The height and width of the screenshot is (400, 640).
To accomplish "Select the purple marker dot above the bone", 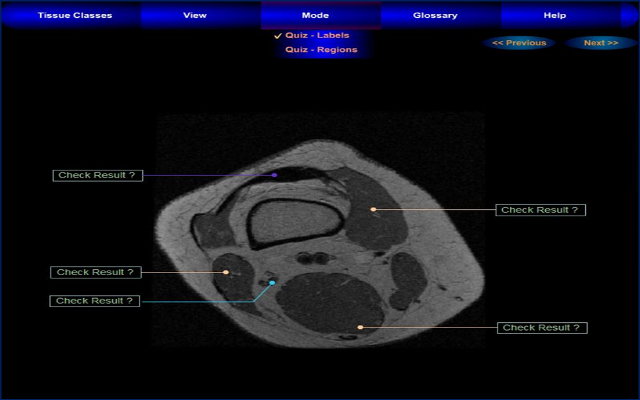I will click(x=275, y=175).
